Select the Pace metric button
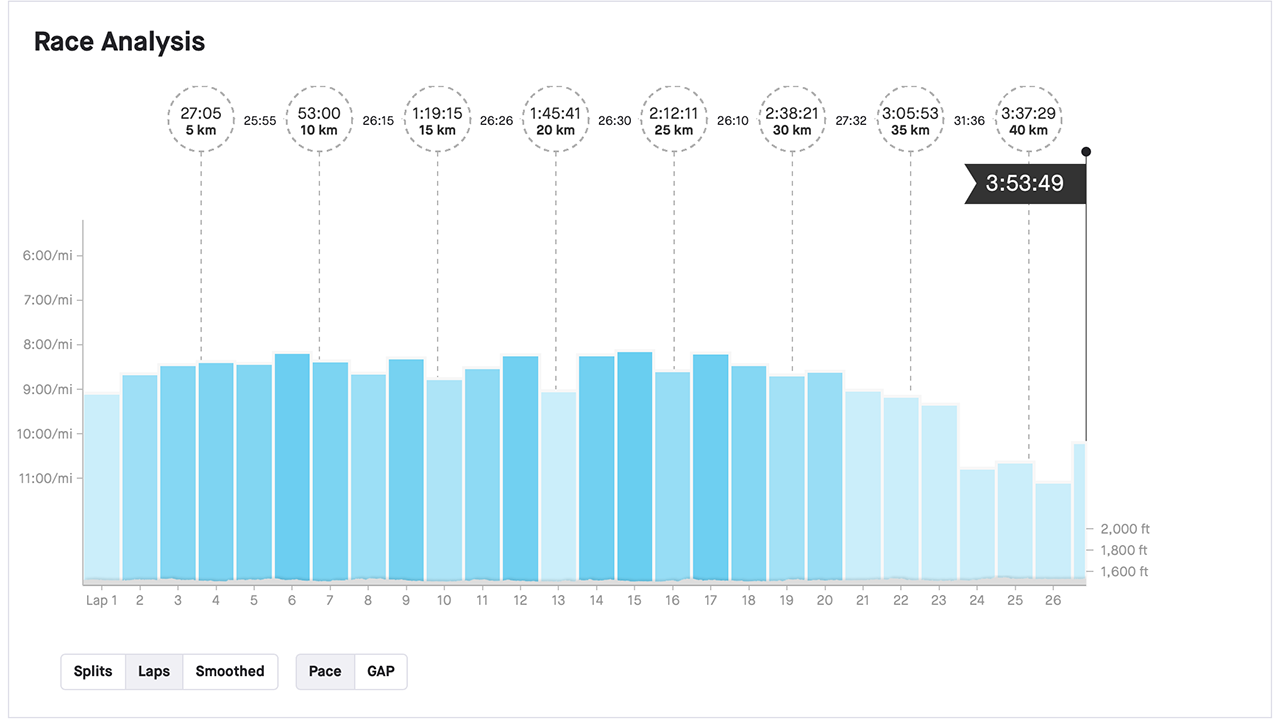 pos(325,671)
